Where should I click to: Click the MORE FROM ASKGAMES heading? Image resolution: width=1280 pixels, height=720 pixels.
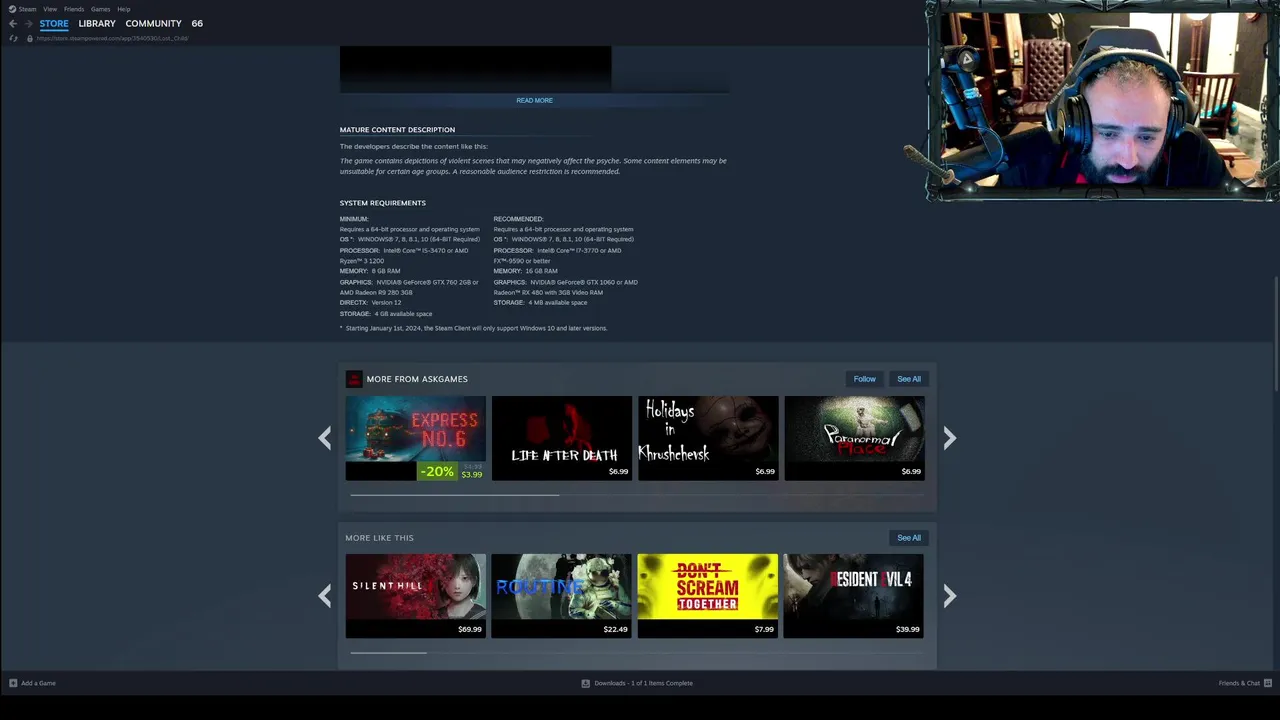pyautogui.click(x=417, y=379)
